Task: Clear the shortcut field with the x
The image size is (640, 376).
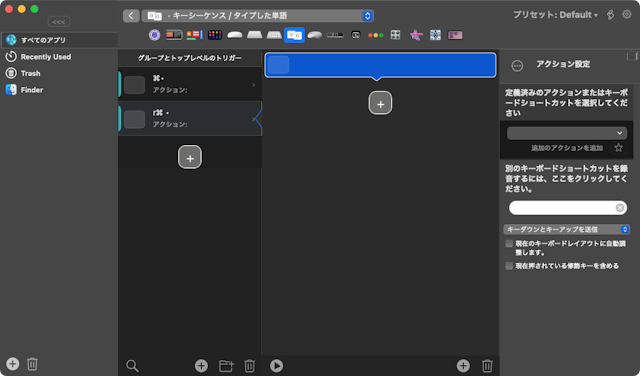Action: click(620, 208)
